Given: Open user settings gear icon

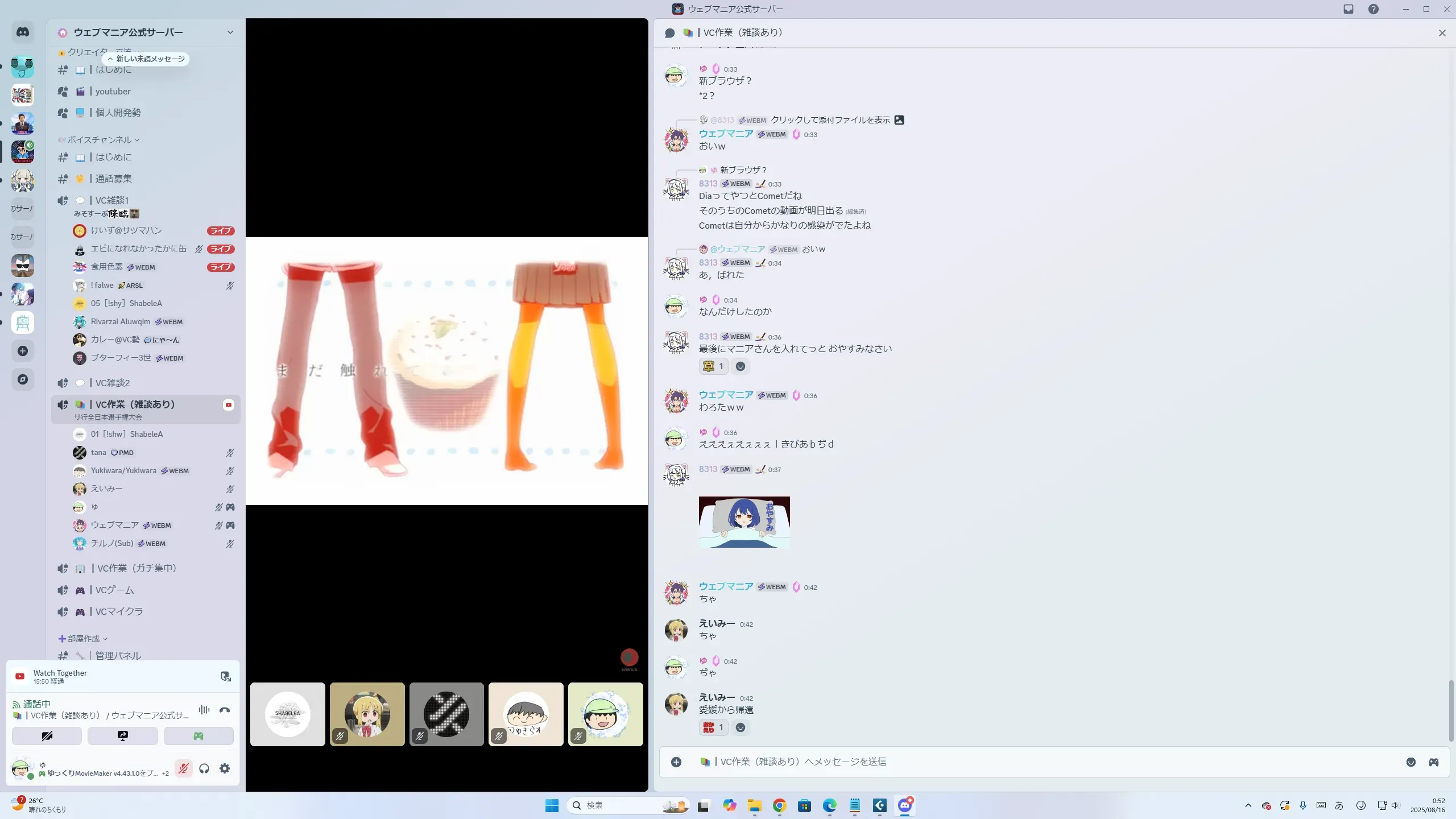Looking at the screenshot, I should tap(225, 768).
